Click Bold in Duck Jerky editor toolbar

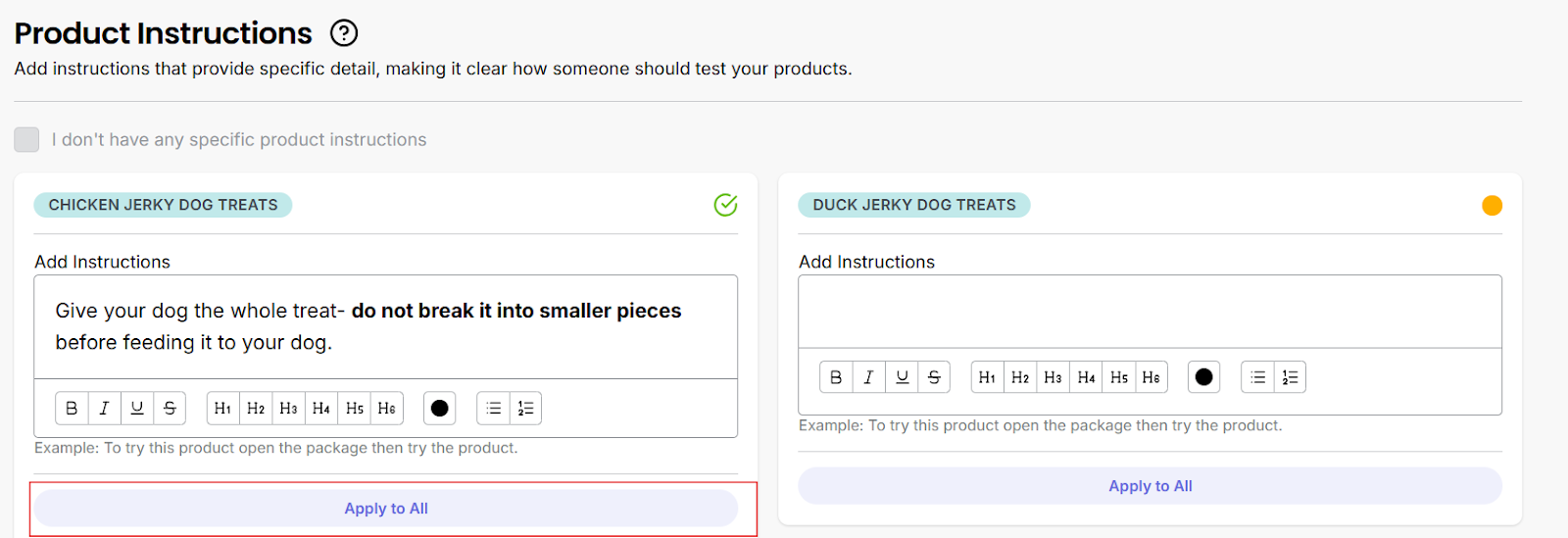(x=836, y=377)
